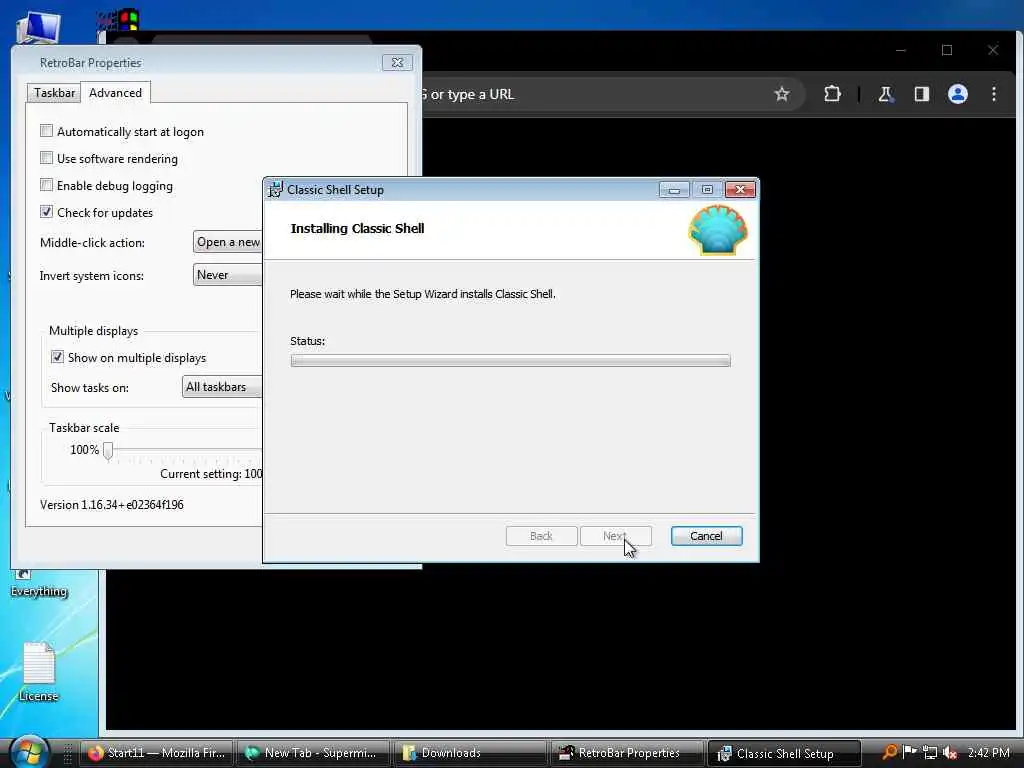Open Downloads folder from taskbar
Screen dimensions: 1024x768
pyautogui.click(x=470, y=753)
